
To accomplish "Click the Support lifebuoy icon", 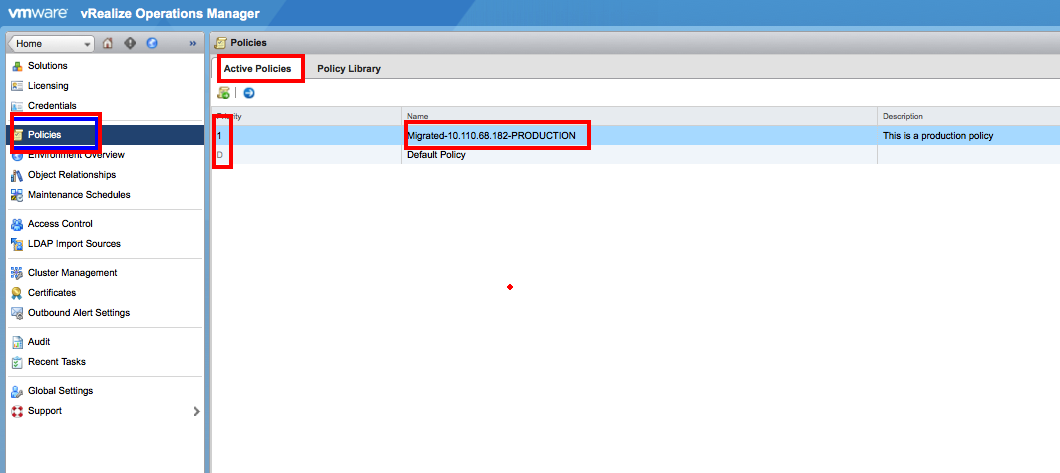I will pos(18,411).
